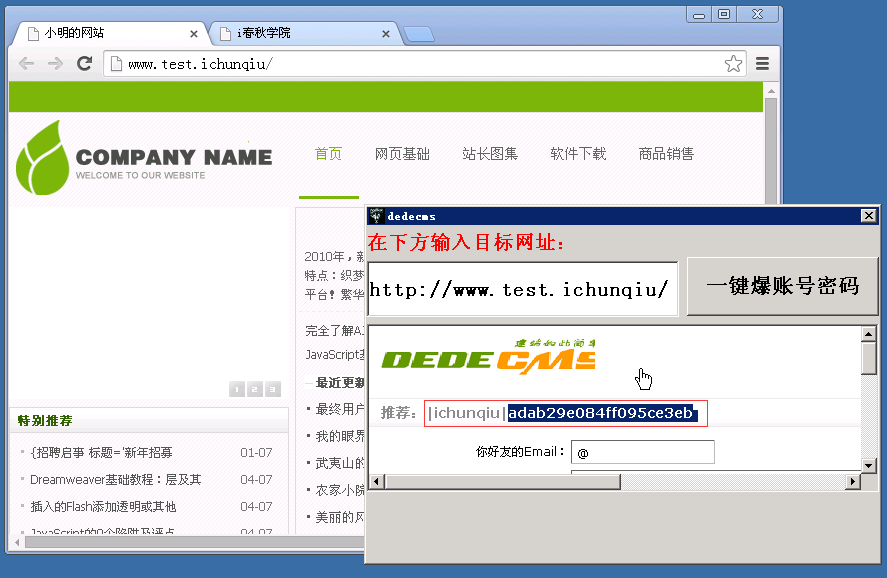887x578 pixels.
Task: Click the 你好友的Email input field
Action: point(643,452)
